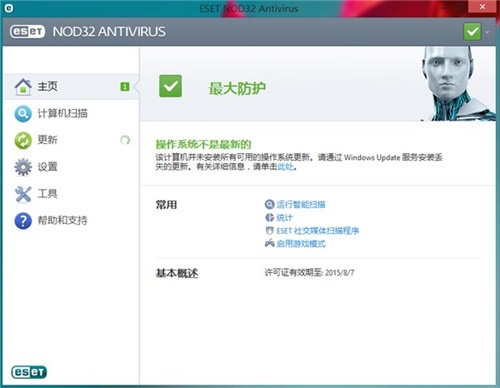Click the NOD32 ANTIVIRUS header title
The image size is (500, 388).
(x=109, y=32)
